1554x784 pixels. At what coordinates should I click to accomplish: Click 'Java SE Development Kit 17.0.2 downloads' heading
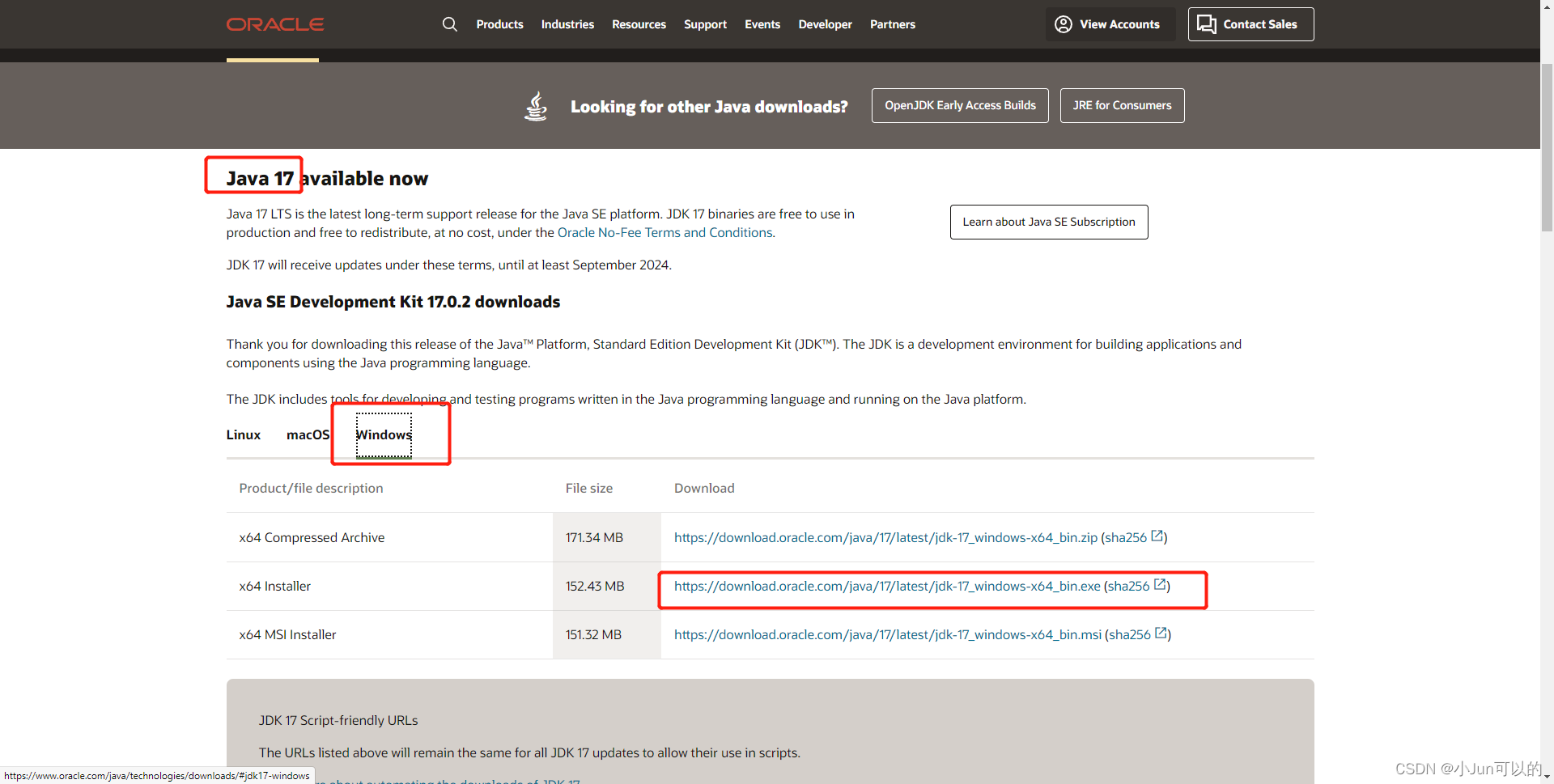(x=393, y=302)
